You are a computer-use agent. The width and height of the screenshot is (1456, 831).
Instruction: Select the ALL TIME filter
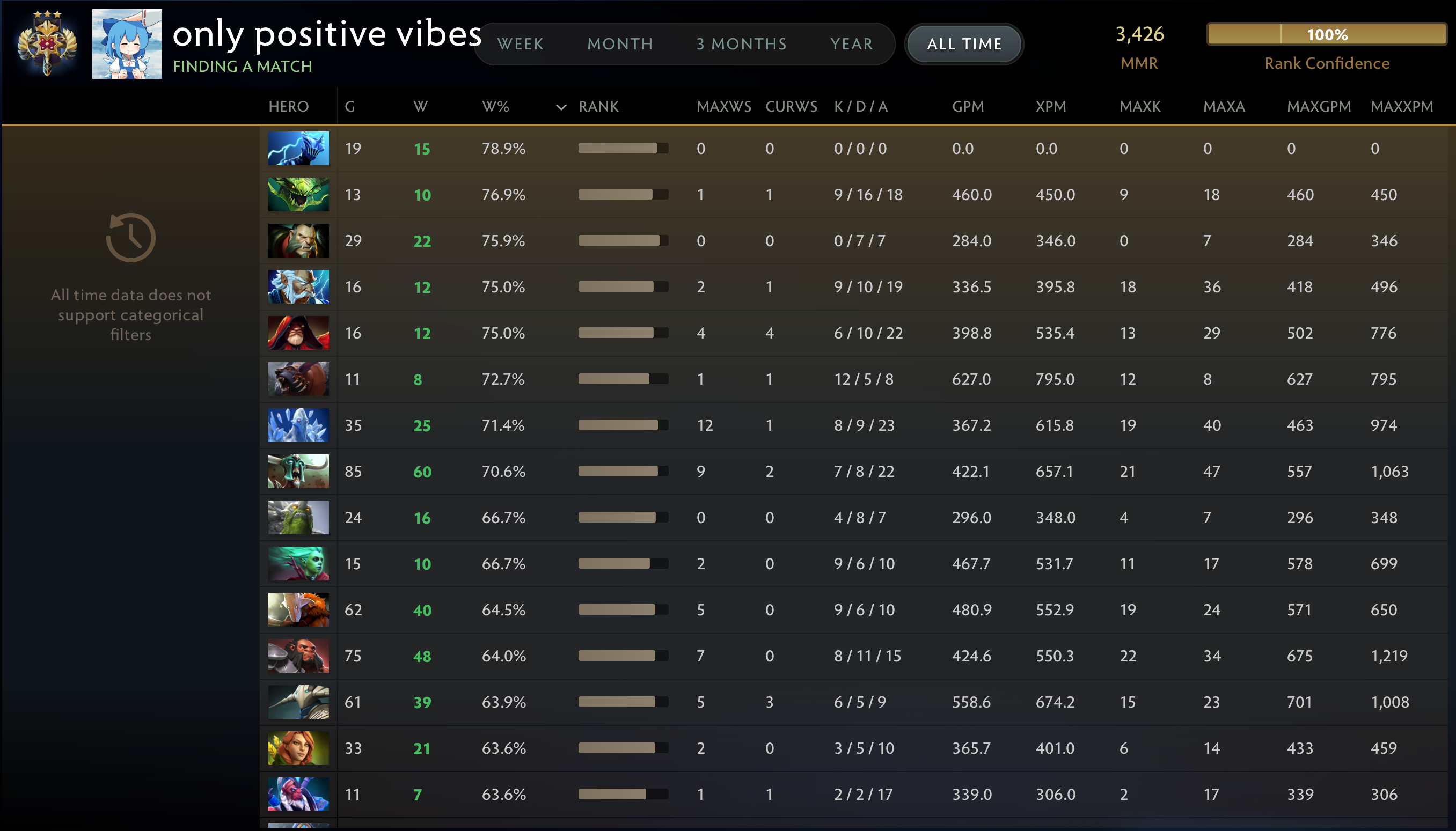click(964, 44)
